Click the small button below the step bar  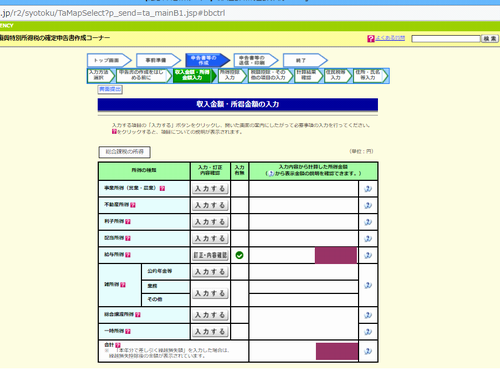pyautogui.click(x=110, y=89)
